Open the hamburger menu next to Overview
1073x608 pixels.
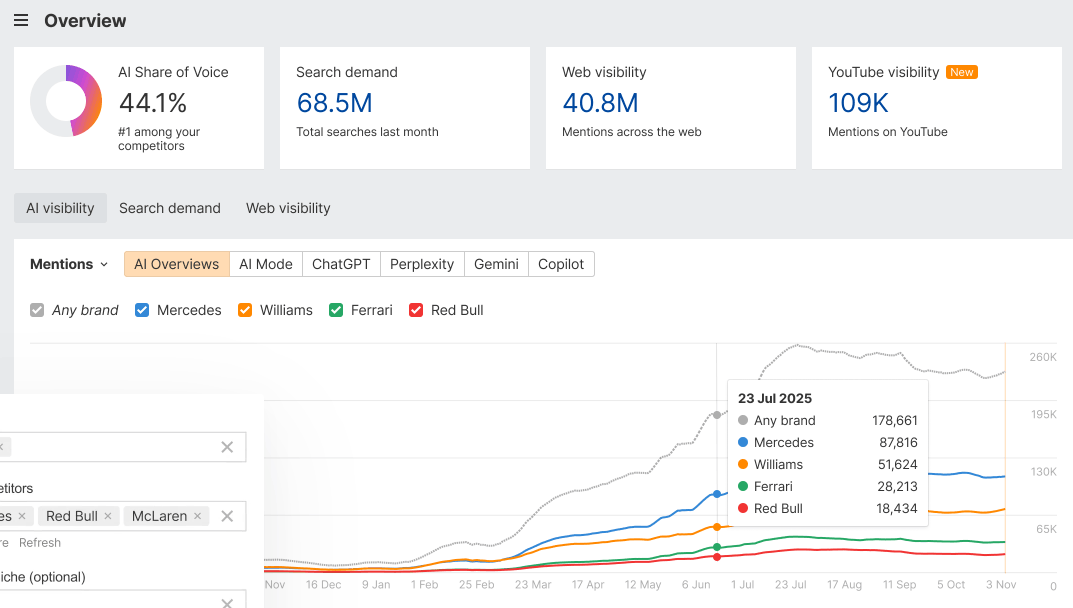[21, 21]
